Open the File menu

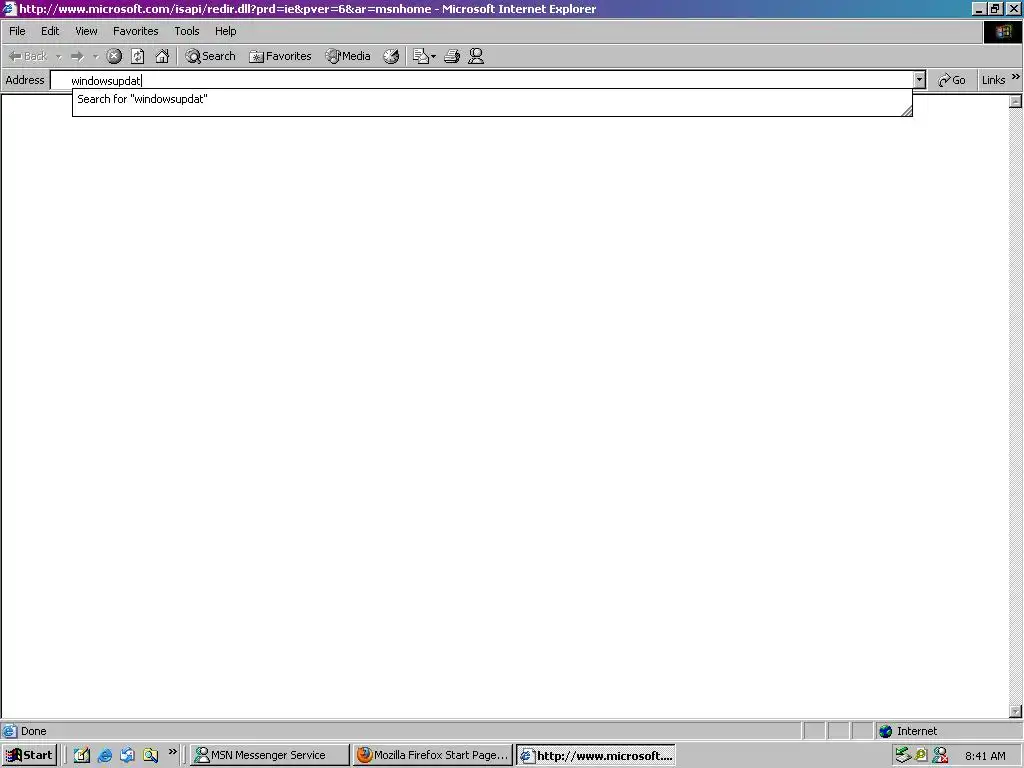point(17,31)
